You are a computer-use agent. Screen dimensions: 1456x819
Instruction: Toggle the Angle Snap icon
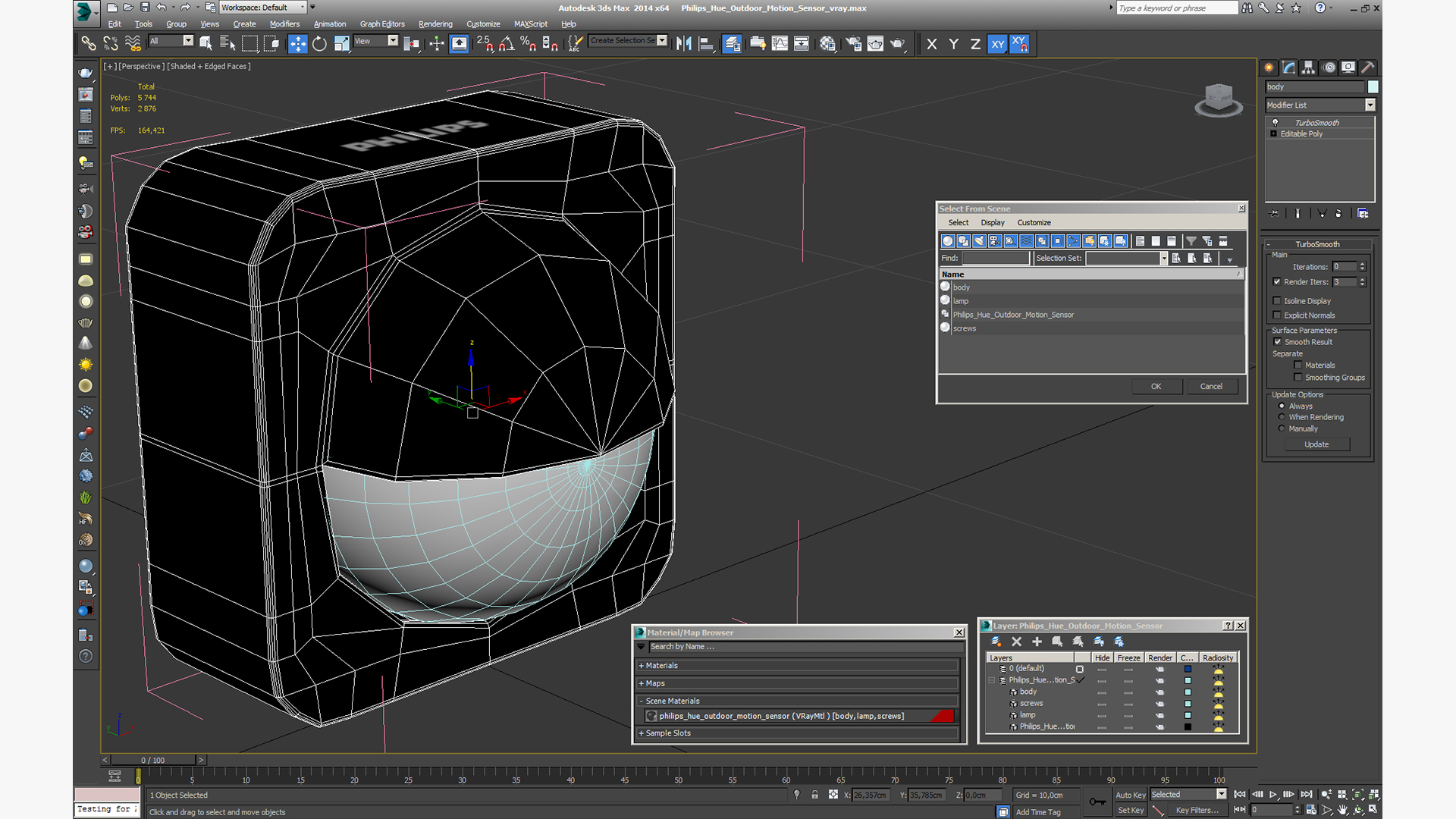pyautogui.click(x=507, y=44)
